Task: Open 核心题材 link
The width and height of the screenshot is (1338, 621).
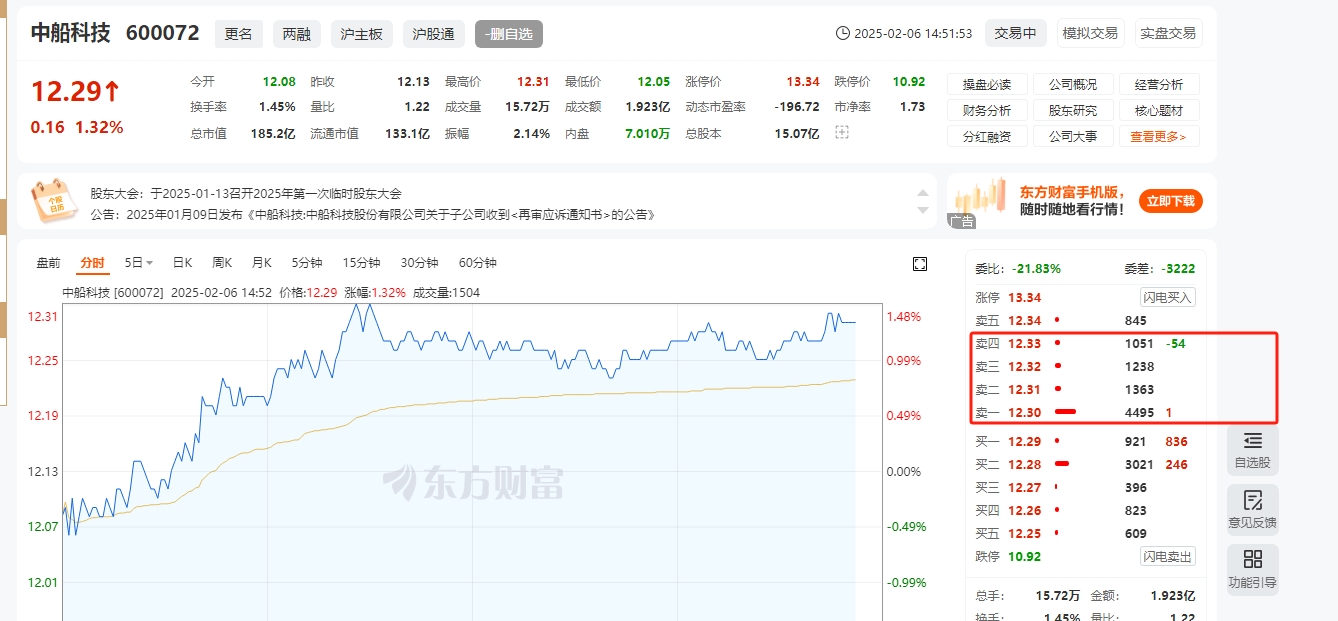Action: pyautogui.click(x=1159, y=111)
